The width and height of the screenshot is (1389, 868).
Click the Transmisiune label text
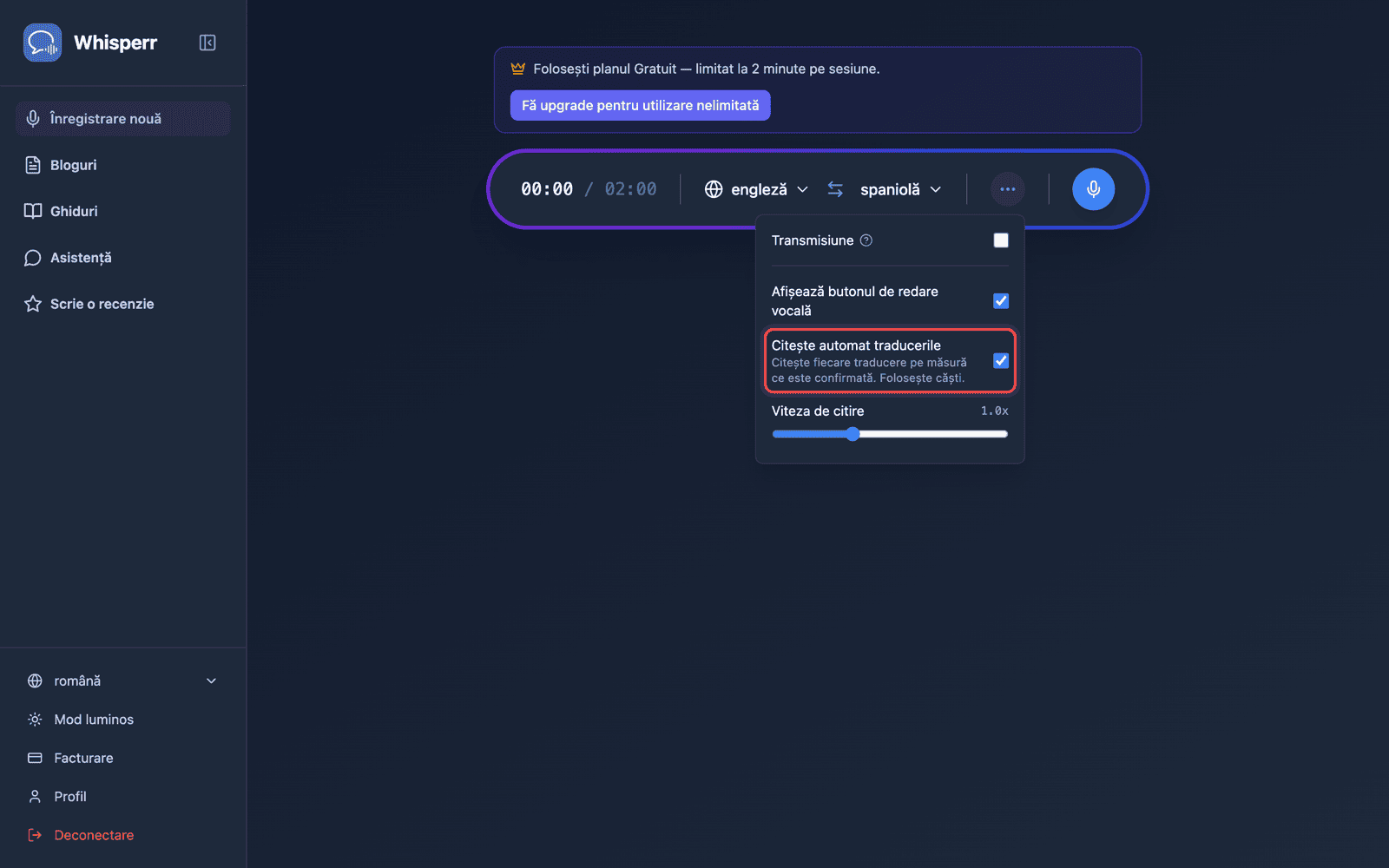click(813, 240)
